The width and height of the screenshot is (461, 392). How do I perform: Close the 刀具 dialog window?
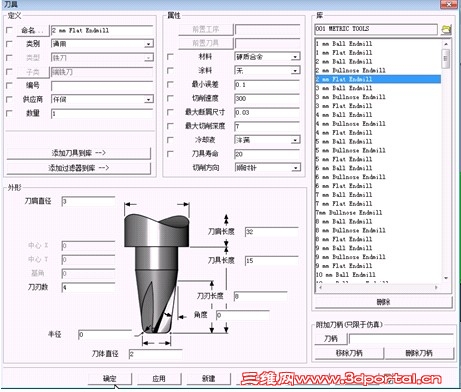[449, 4]
